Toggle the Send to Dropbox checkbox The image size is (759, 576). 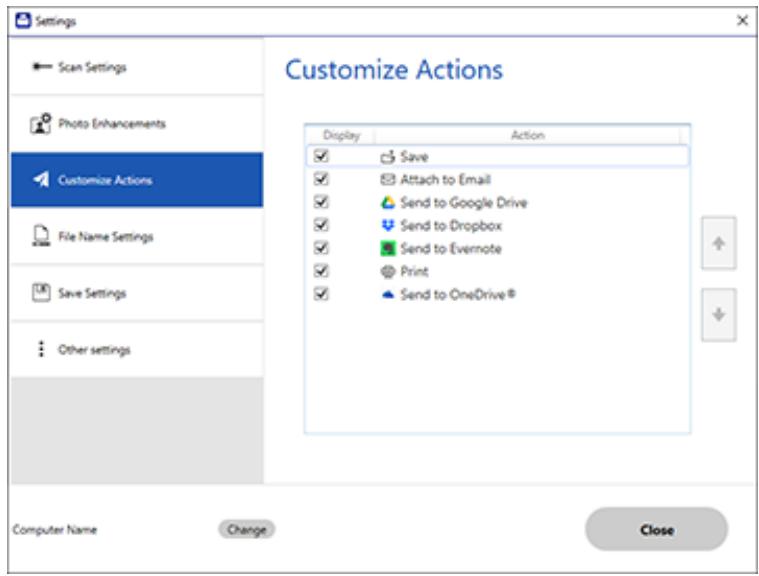pyautogui.click(x=321, y=225)
